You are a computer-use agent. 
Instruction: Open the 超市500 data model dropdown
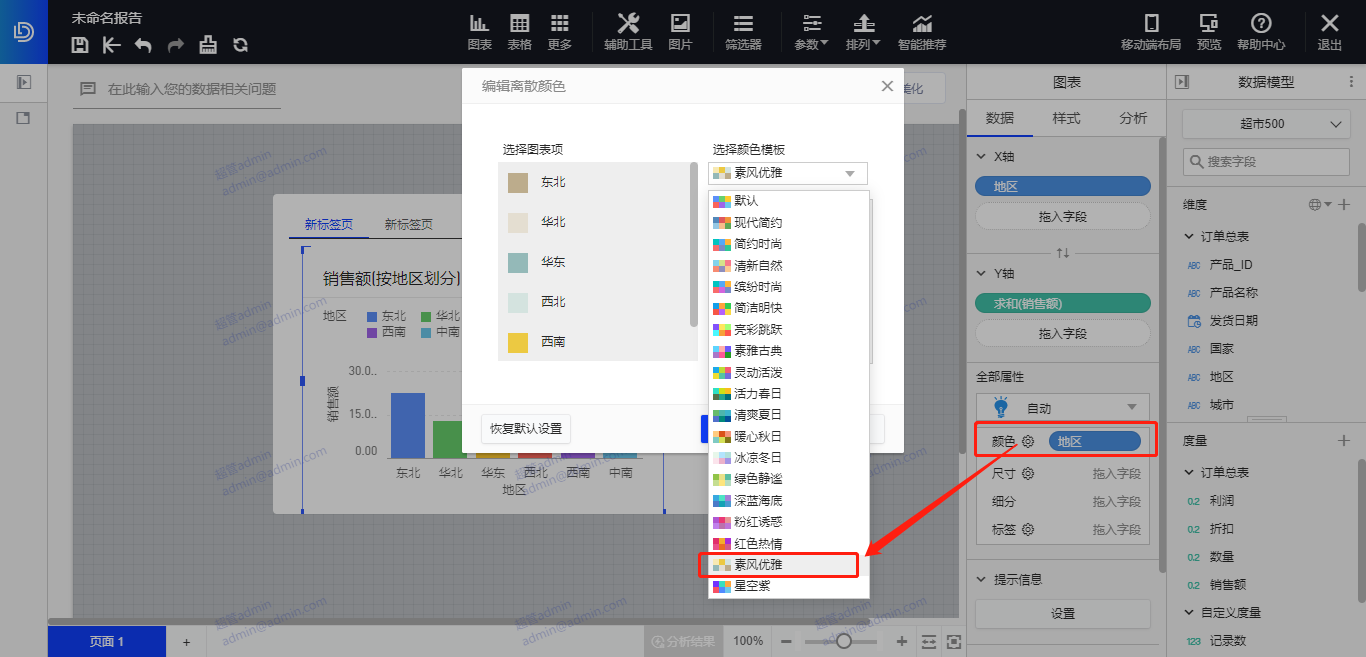point(1266,124)
